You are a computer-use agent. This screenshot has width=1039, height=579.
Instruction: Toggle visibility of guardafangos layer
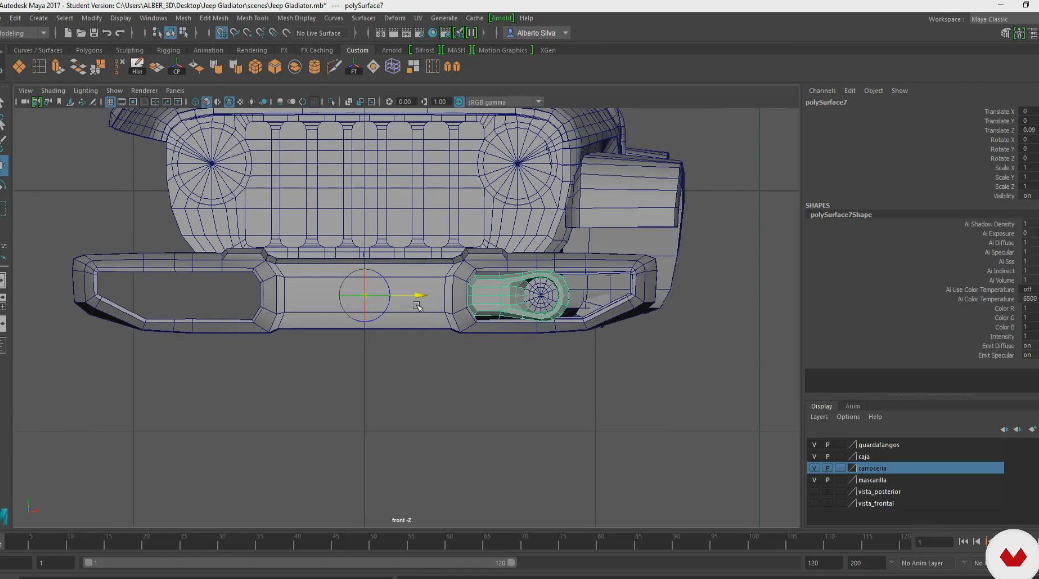point(814,444)
